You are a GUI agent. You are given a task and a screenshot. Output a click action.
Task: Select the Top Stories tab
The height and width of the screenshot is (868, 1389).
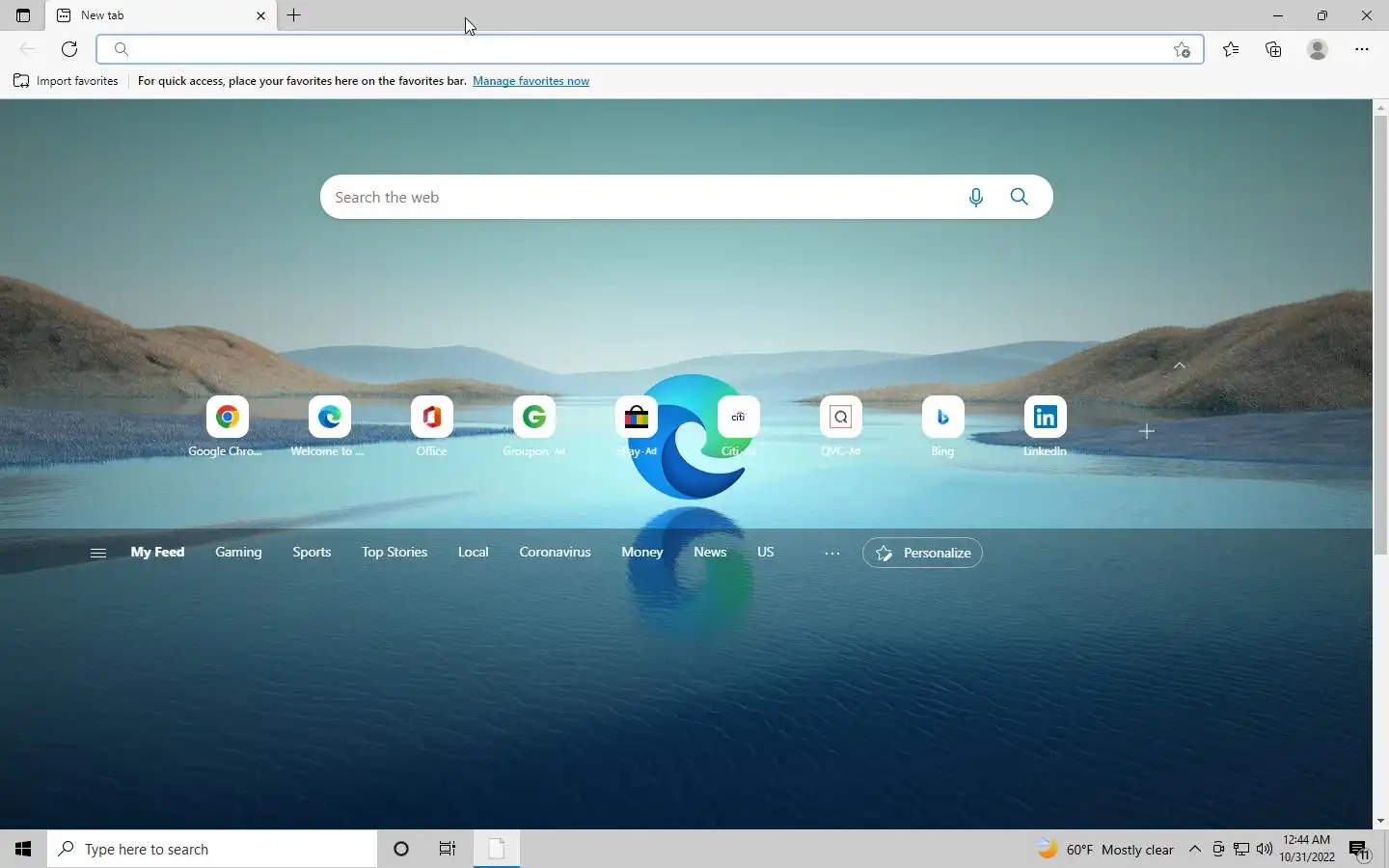(x=395, y=552)
